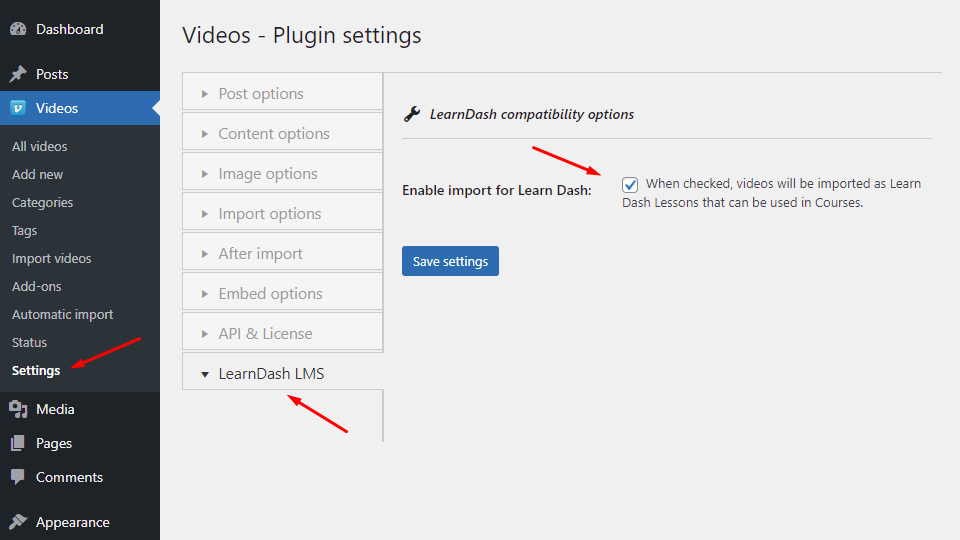Open the Content options tab
The height and width of the screenshot is (540, 960).
283,132
